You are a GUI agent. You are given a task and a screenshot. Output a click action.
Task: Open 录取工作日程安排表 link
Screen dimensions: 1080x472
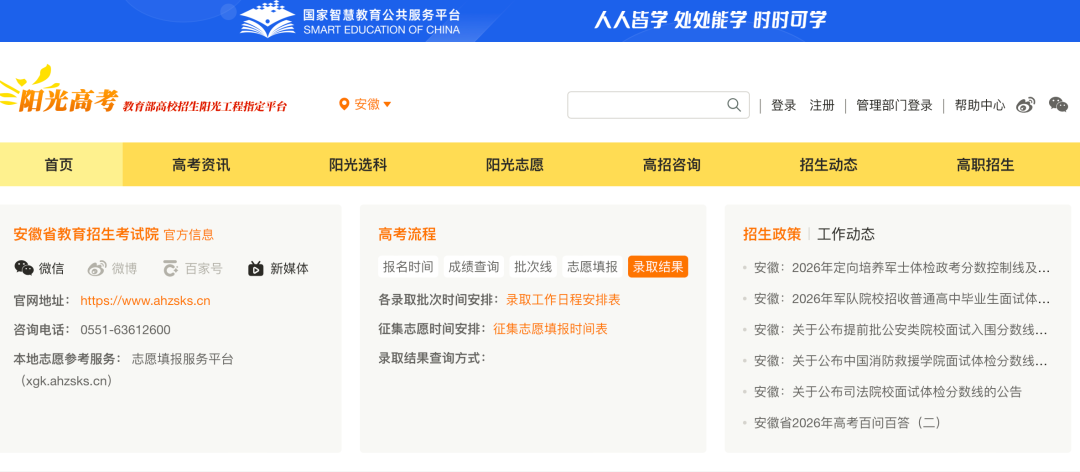563,300
